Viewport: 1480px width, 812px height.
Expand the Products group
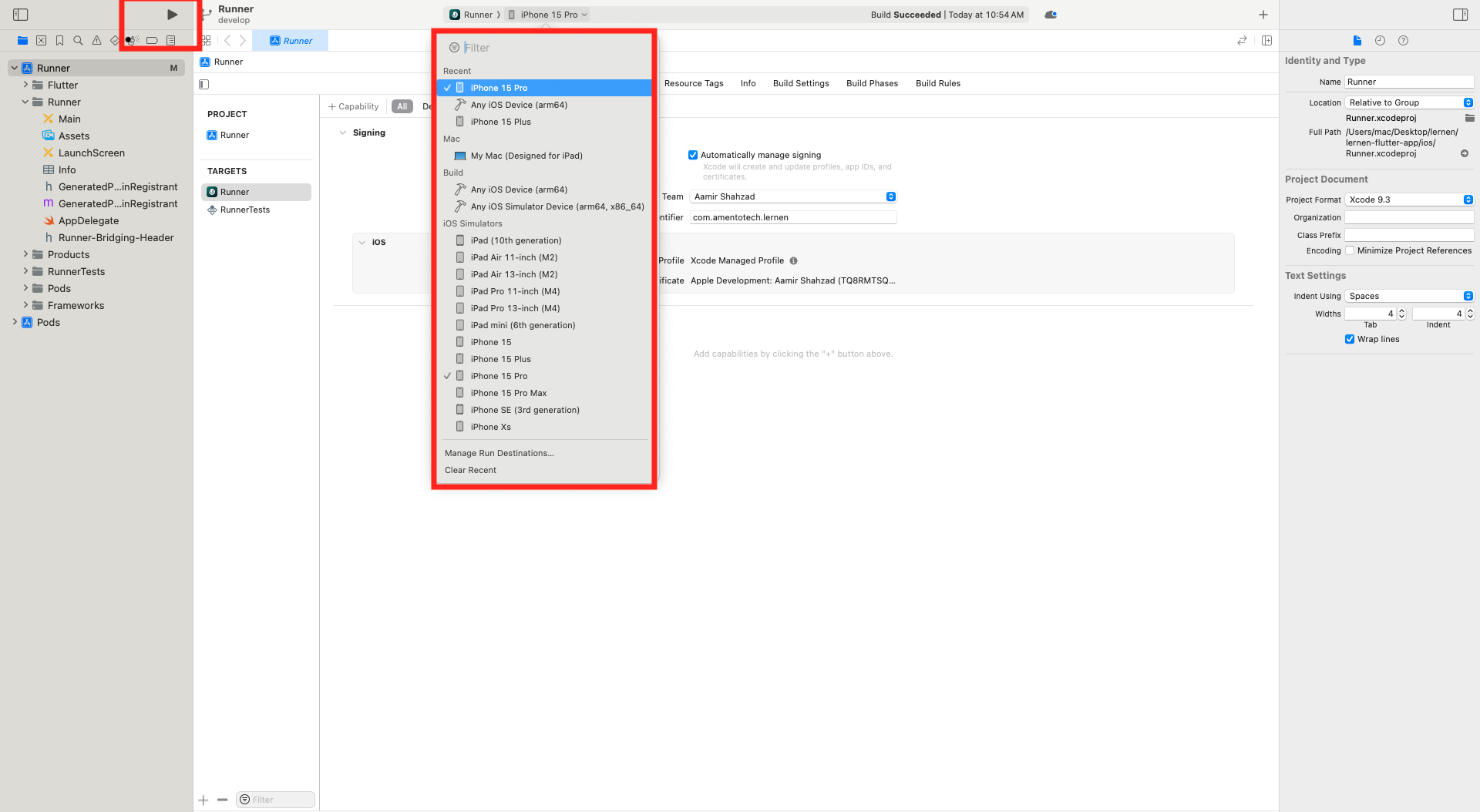coord(25,254)
